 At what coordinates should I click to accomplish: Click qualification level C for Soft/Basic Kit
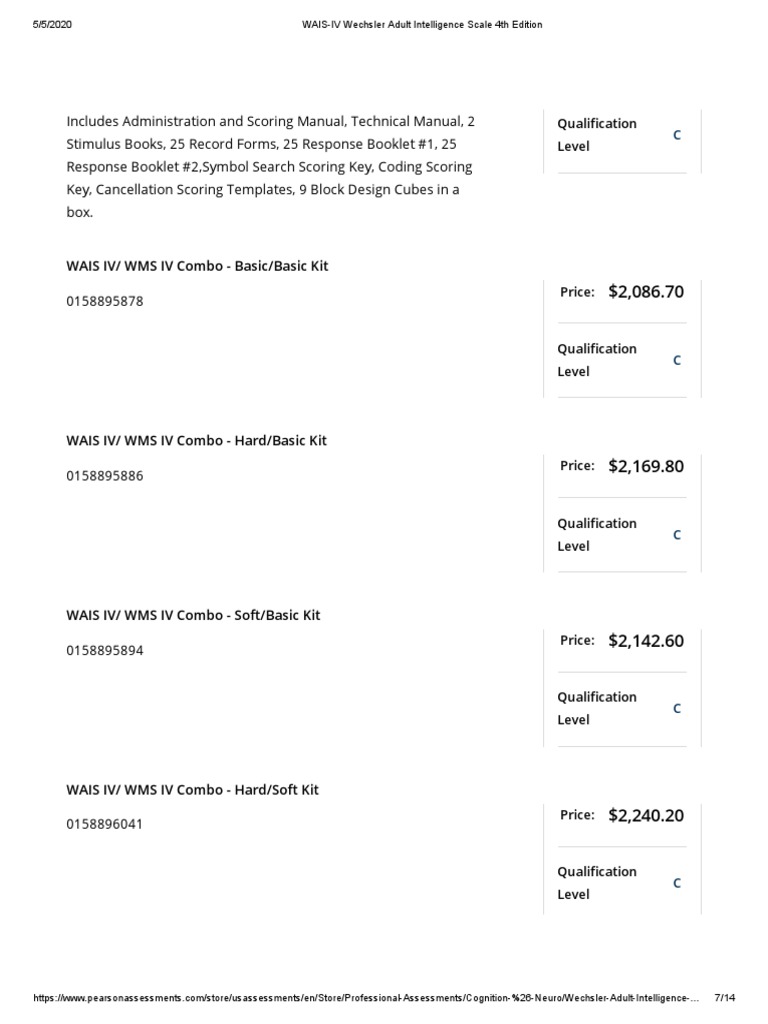click(x=677, y=709)
